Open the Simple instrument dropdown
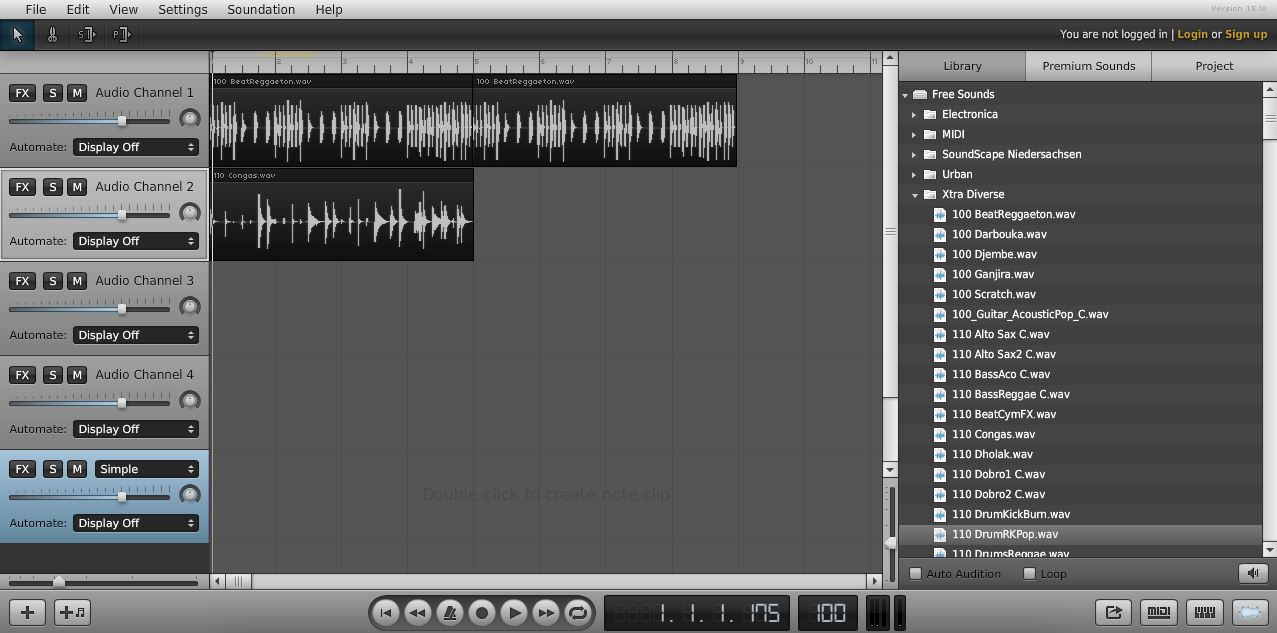 pos(146,469)
